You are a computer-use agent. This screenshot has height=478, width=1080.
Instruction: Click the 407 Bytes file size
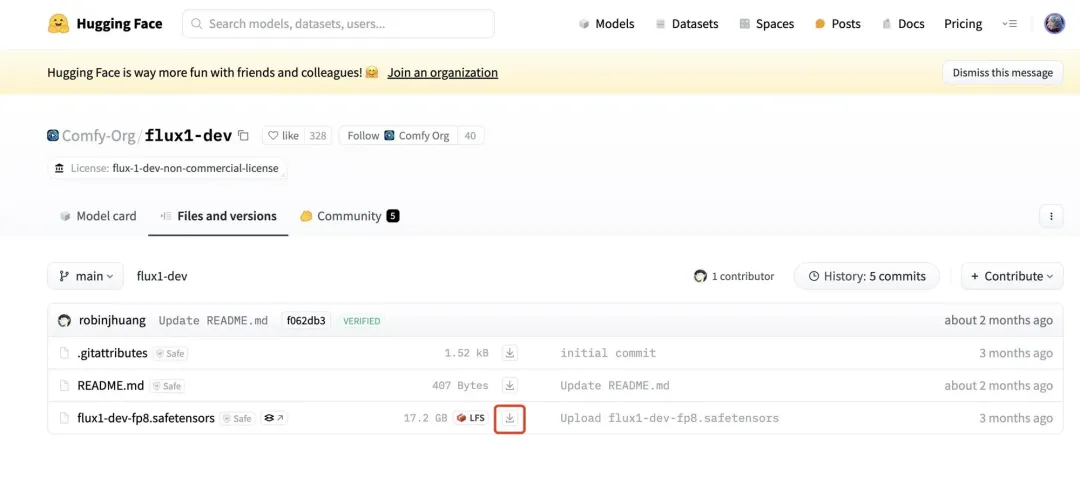tap(460, 386)
